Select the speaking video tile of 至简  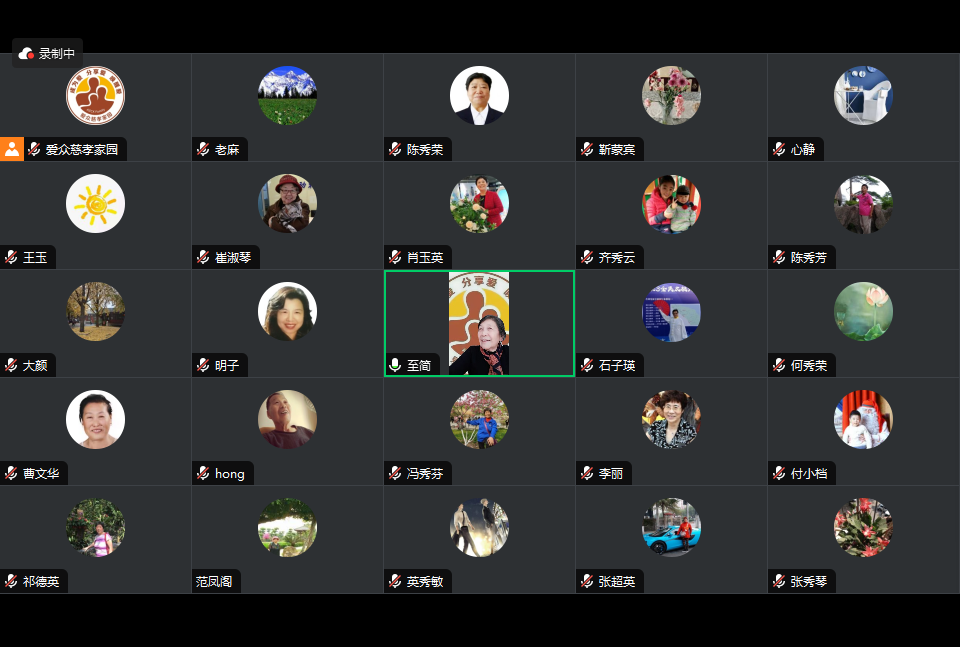tap(479, 323)
